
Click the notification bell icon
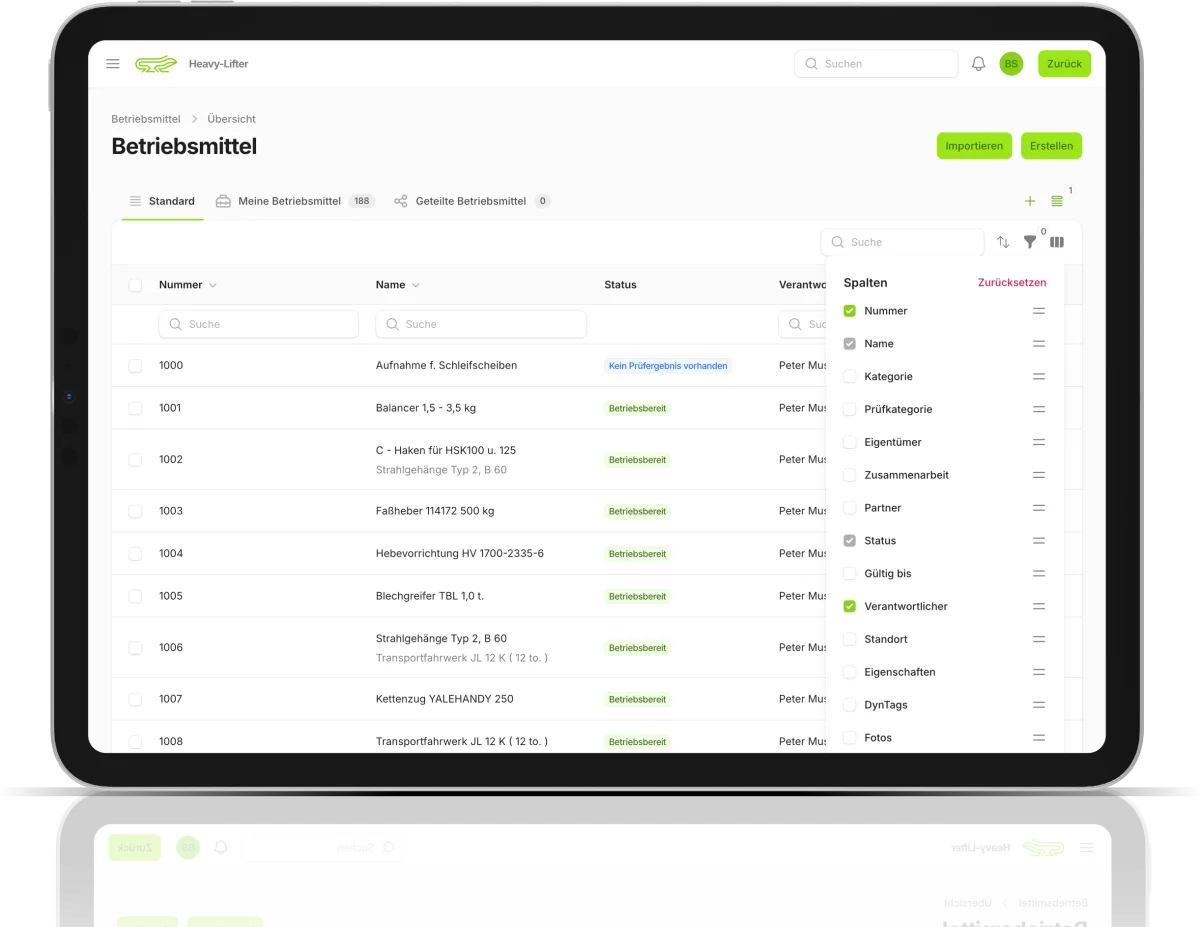tap(978, 64)
